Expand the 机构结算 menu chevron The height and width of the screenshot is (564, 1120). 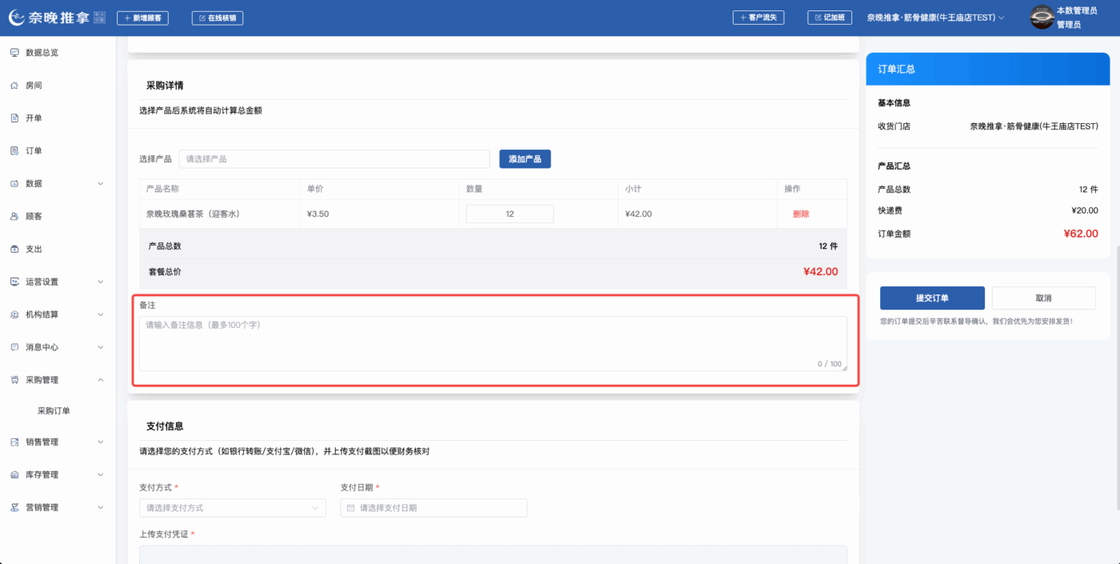[101, 315]
